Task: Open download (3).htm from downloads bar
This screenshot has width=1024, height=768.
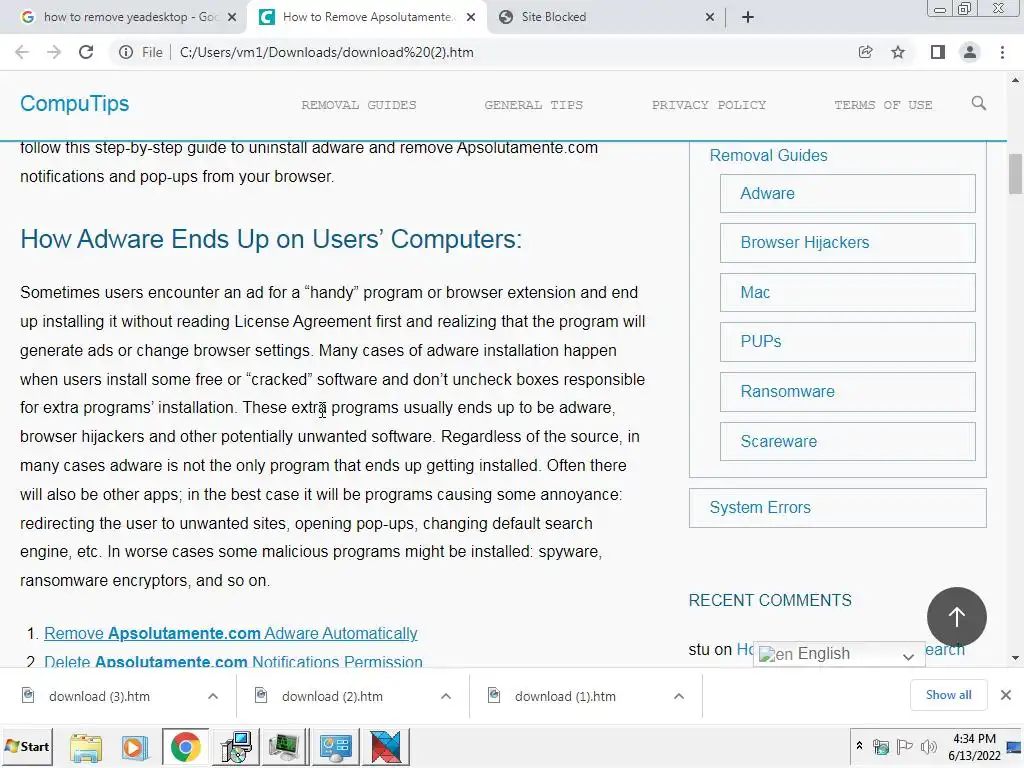Action: [x=98, y=696]
